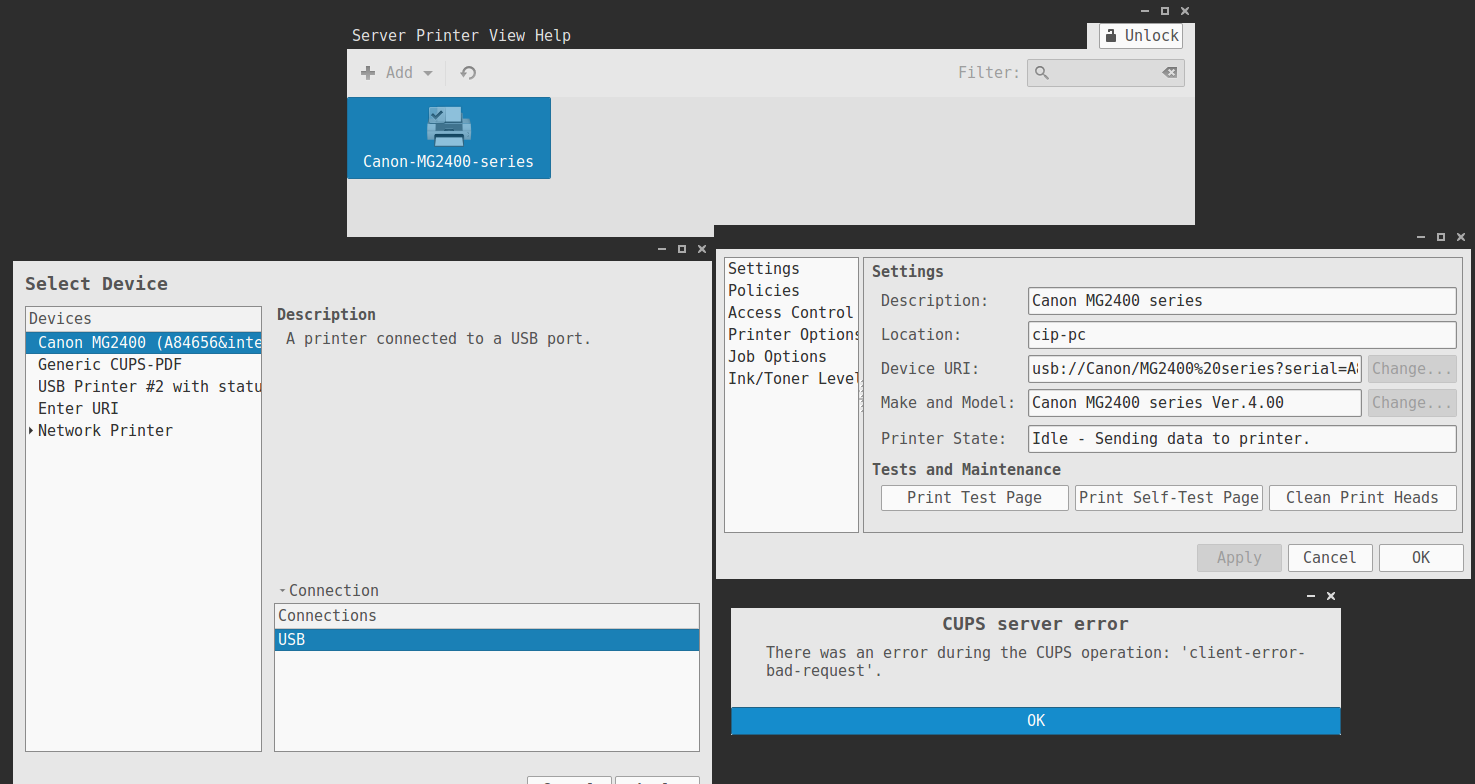Click the Add printer plus icon
The image size is (1475, 784).
(368, 73)
